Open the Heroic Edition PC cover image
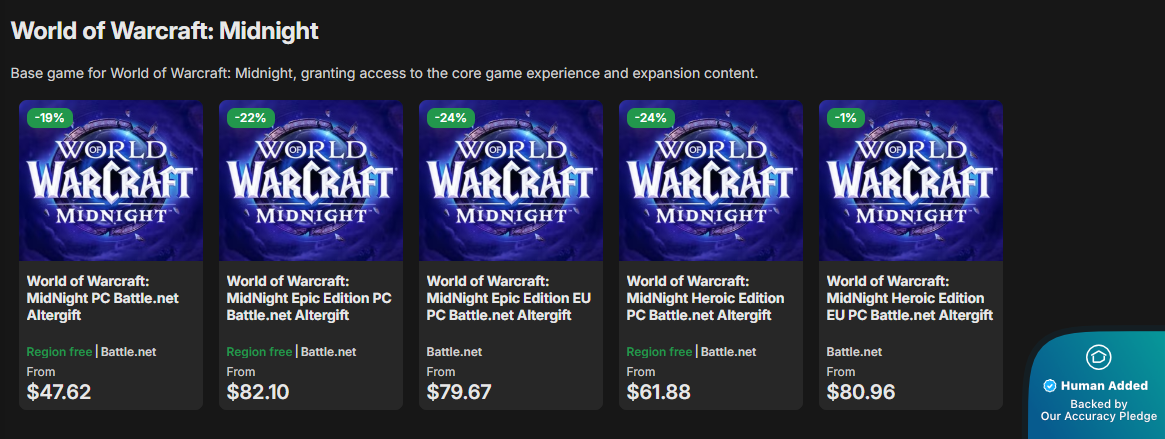 [x=710, y=181]
